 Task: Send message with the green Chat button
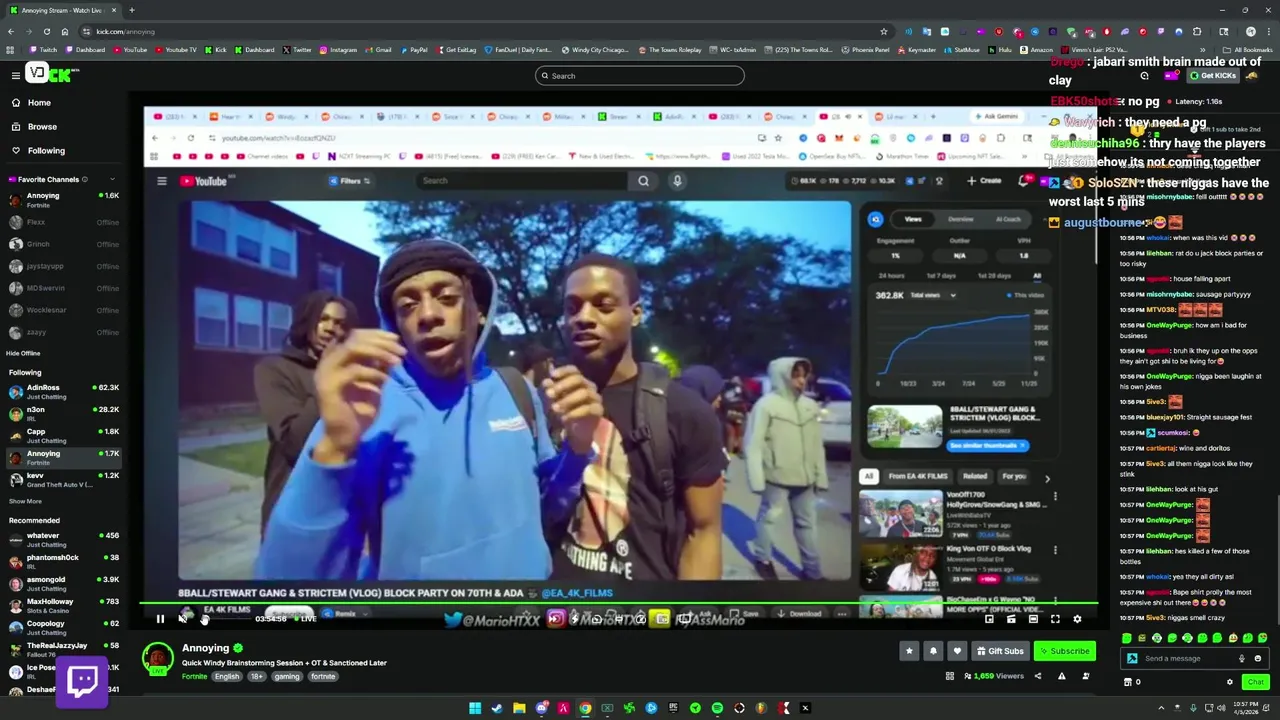(1255, 682)
